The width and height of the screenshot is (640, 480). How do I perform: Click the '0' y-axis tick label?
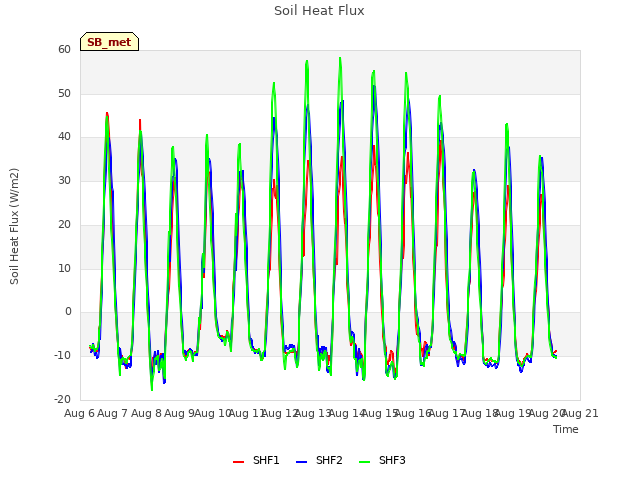pos(68,312)
